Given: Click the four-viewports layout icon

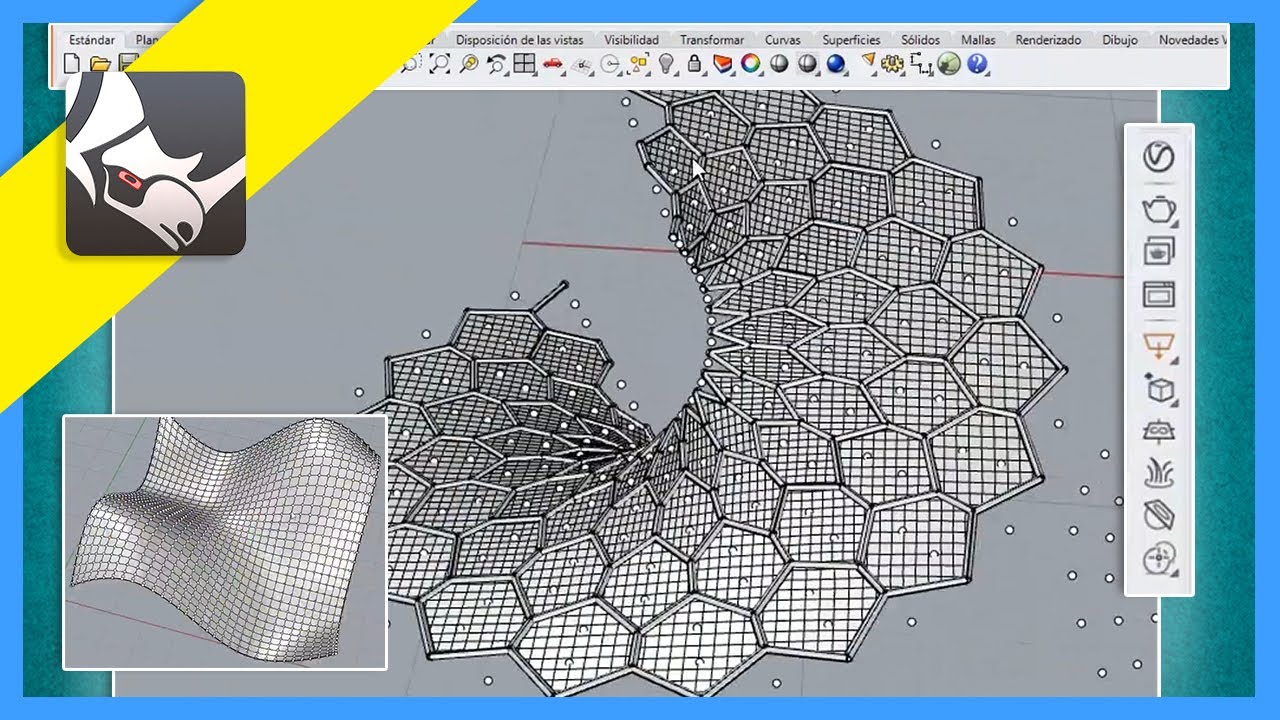Looking at the screenshot, I should click(524, 64).
